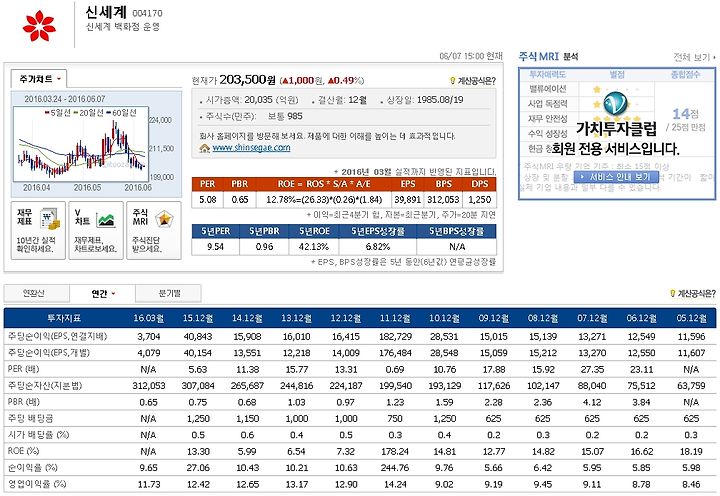Click the EPS value 39,891
Viewport: 720px width, 496px height.
[407, 200]
